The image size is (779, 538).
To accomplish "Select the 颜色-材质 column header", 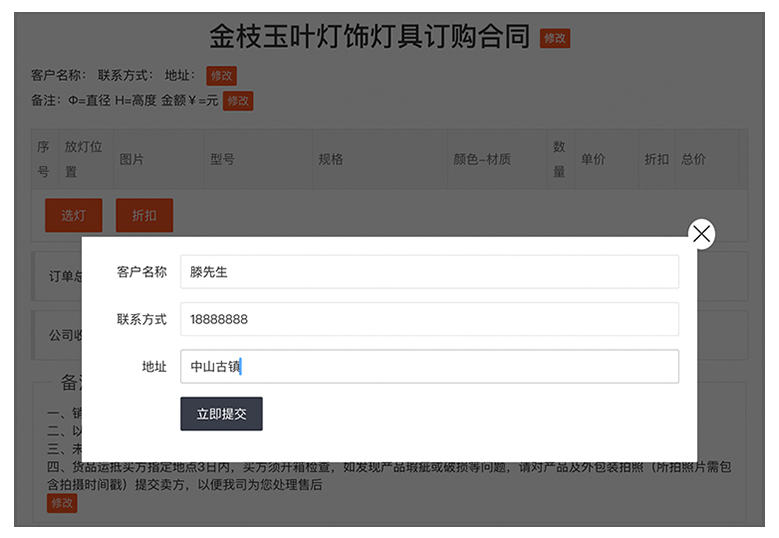I will 482,159.
